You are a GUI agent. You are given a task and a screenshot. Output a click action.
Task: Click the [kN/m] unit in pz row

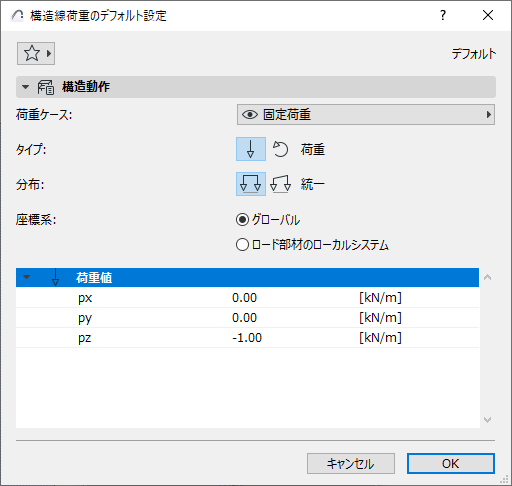click(x=380, y=338)
